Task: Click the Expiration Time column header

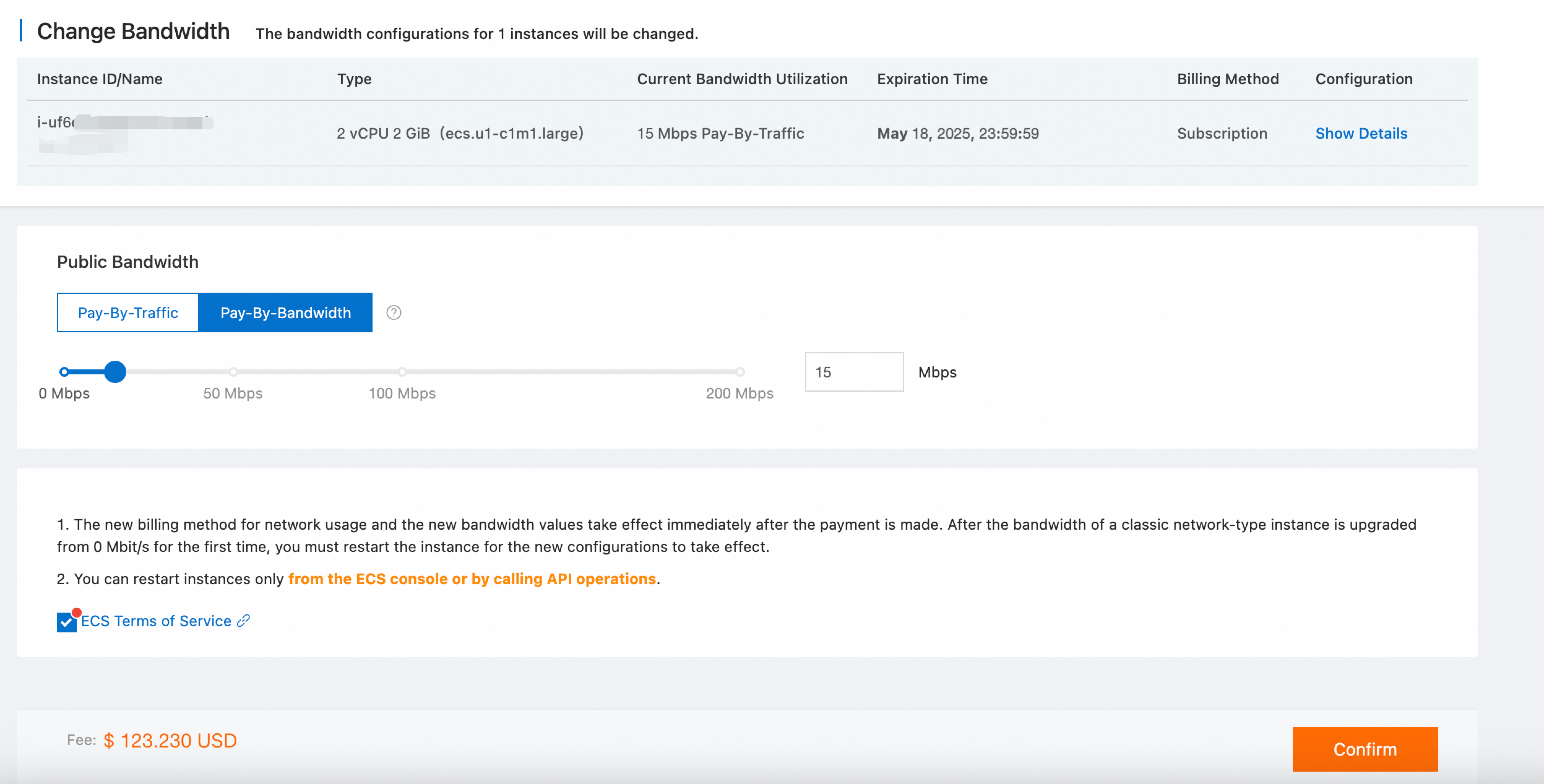Action: [x=932, y=79]
